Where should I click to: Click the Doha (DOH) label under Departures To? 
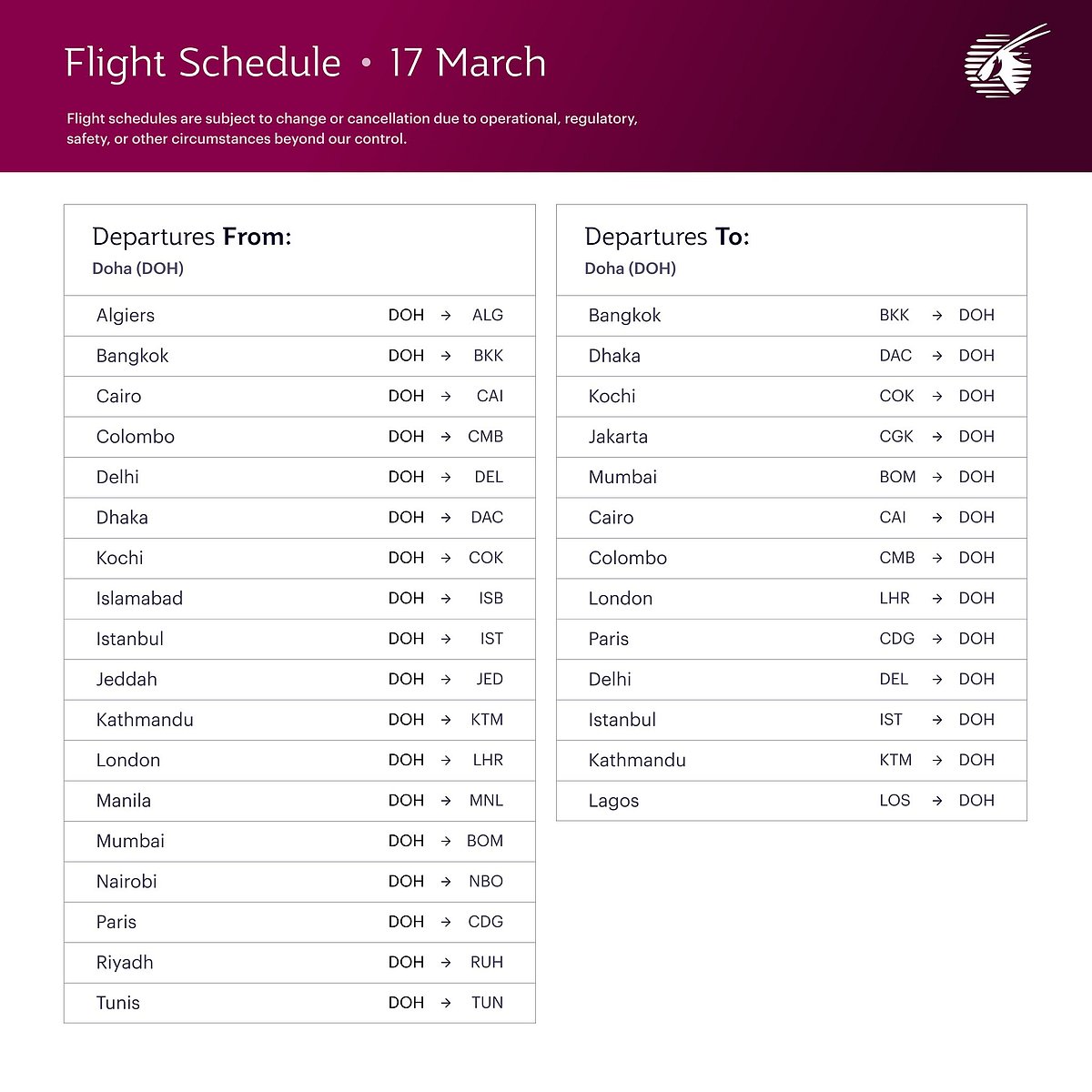point(630,268)
